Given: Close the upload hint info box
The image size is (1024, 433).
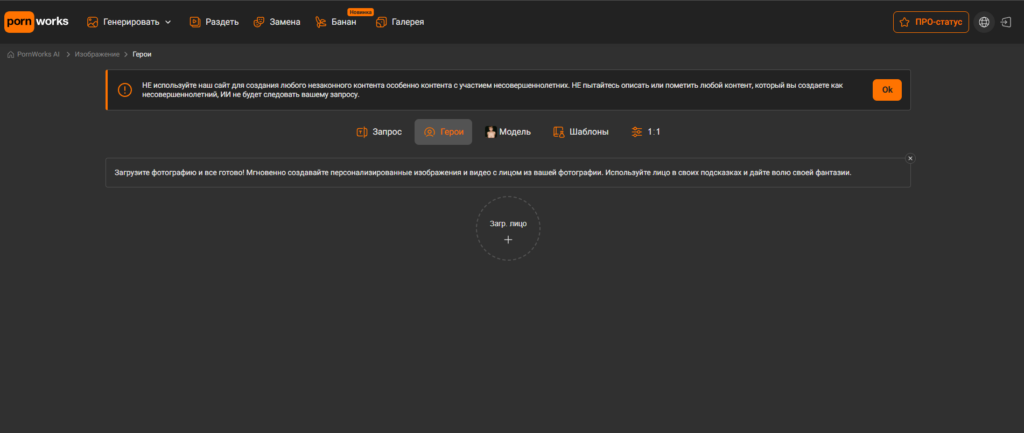Looking at the screenshot, I should point(910,158).
